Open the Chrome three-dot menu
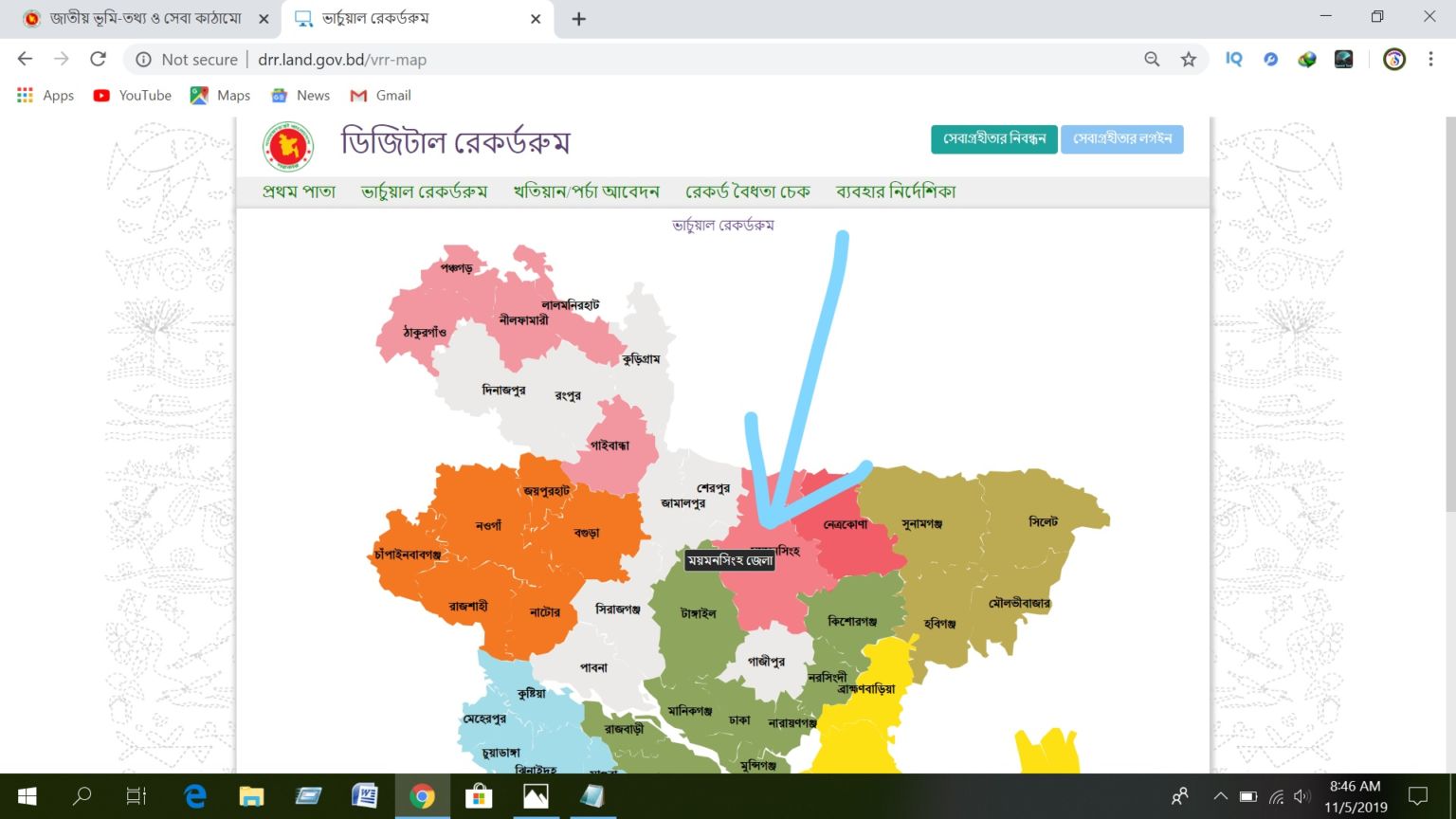The height and width of the screenshot is (819, 1456). 1430,59
